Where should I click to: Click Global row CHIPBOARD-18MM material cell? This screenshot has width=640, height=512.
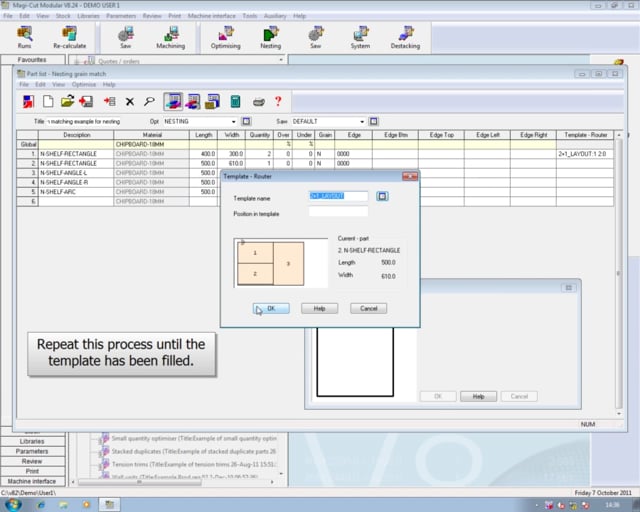151,145
